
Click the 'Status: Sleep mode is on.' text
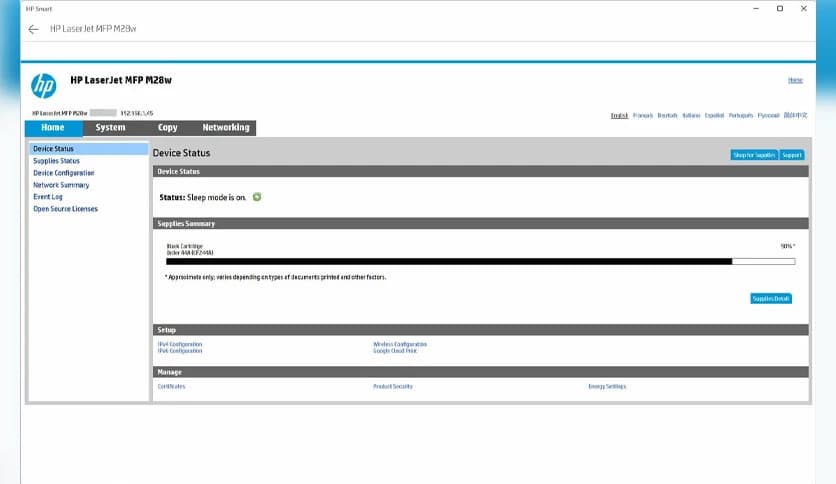(203, 197)
